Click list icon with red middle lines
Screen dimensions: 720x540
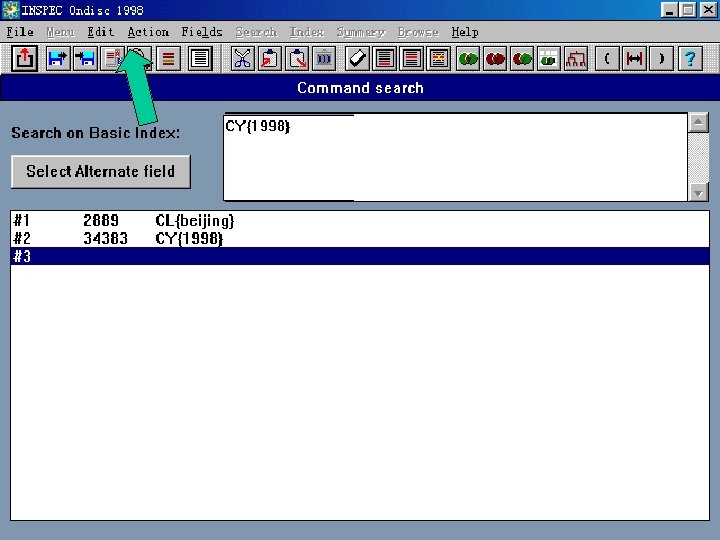click(411, 59)
